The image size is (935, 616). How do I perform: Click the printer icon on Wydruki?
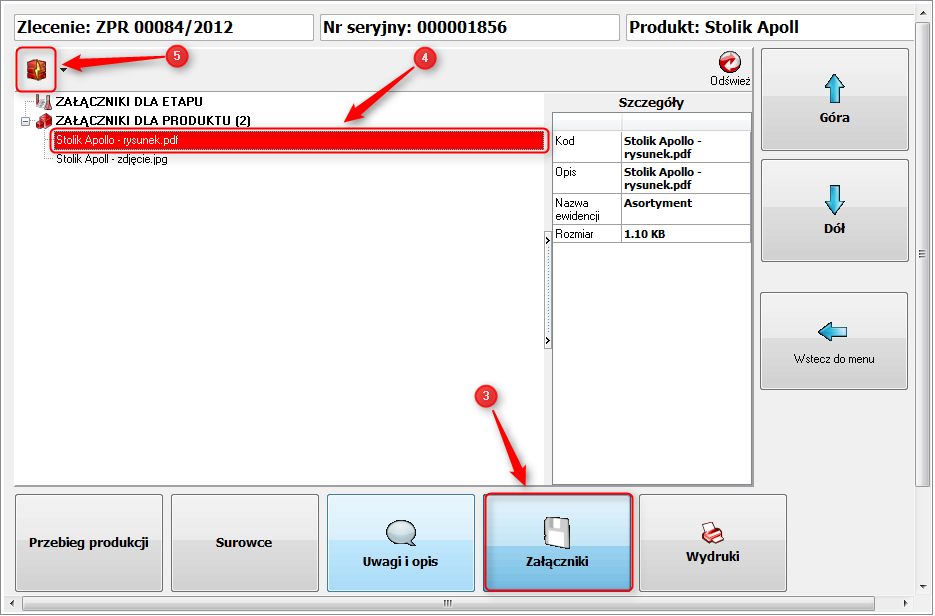tap(712, 533)
